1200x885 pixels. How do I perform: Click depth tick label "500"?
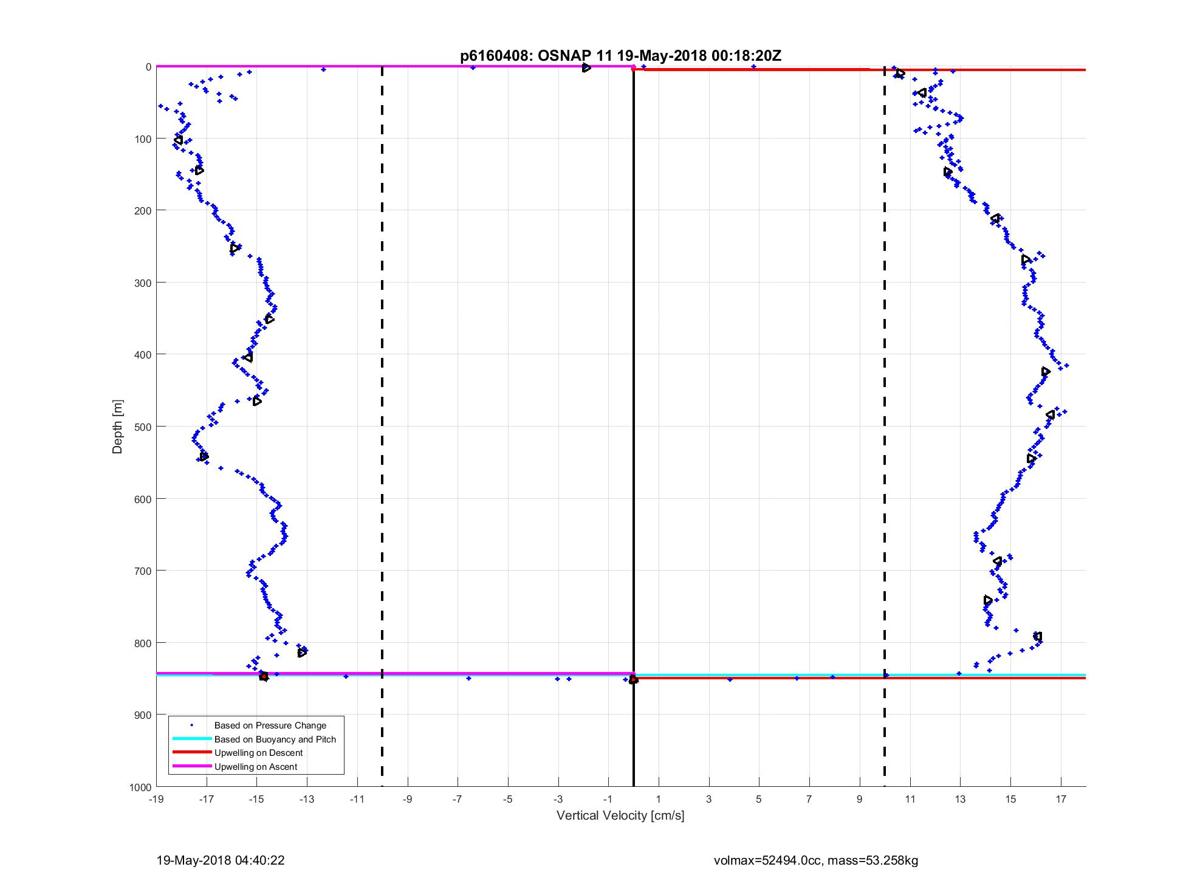(143, 427)
